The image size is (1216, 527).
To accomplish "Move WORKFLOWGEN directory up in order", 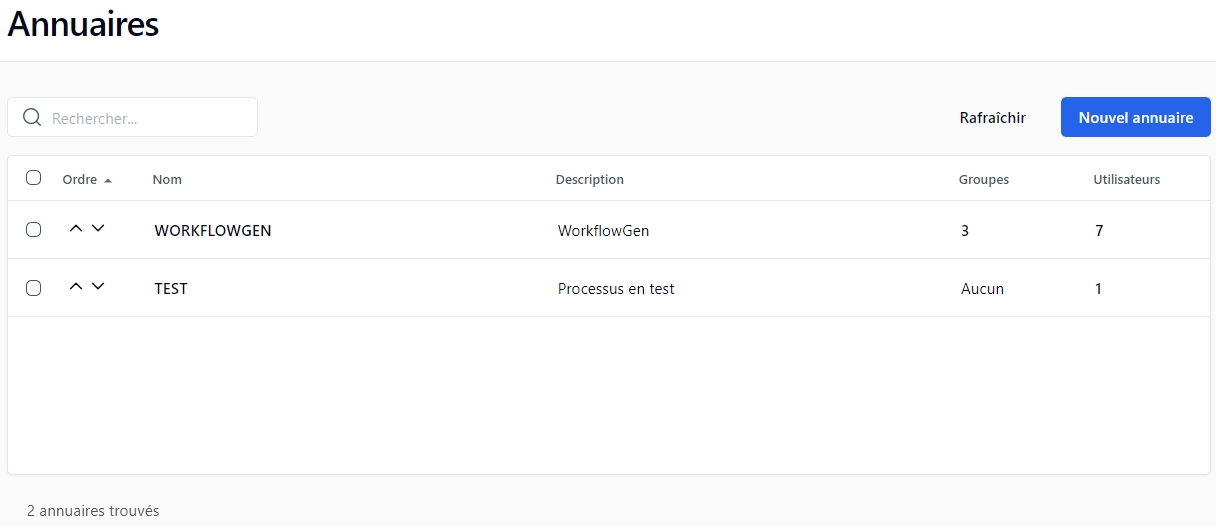I will coord(76,229).
